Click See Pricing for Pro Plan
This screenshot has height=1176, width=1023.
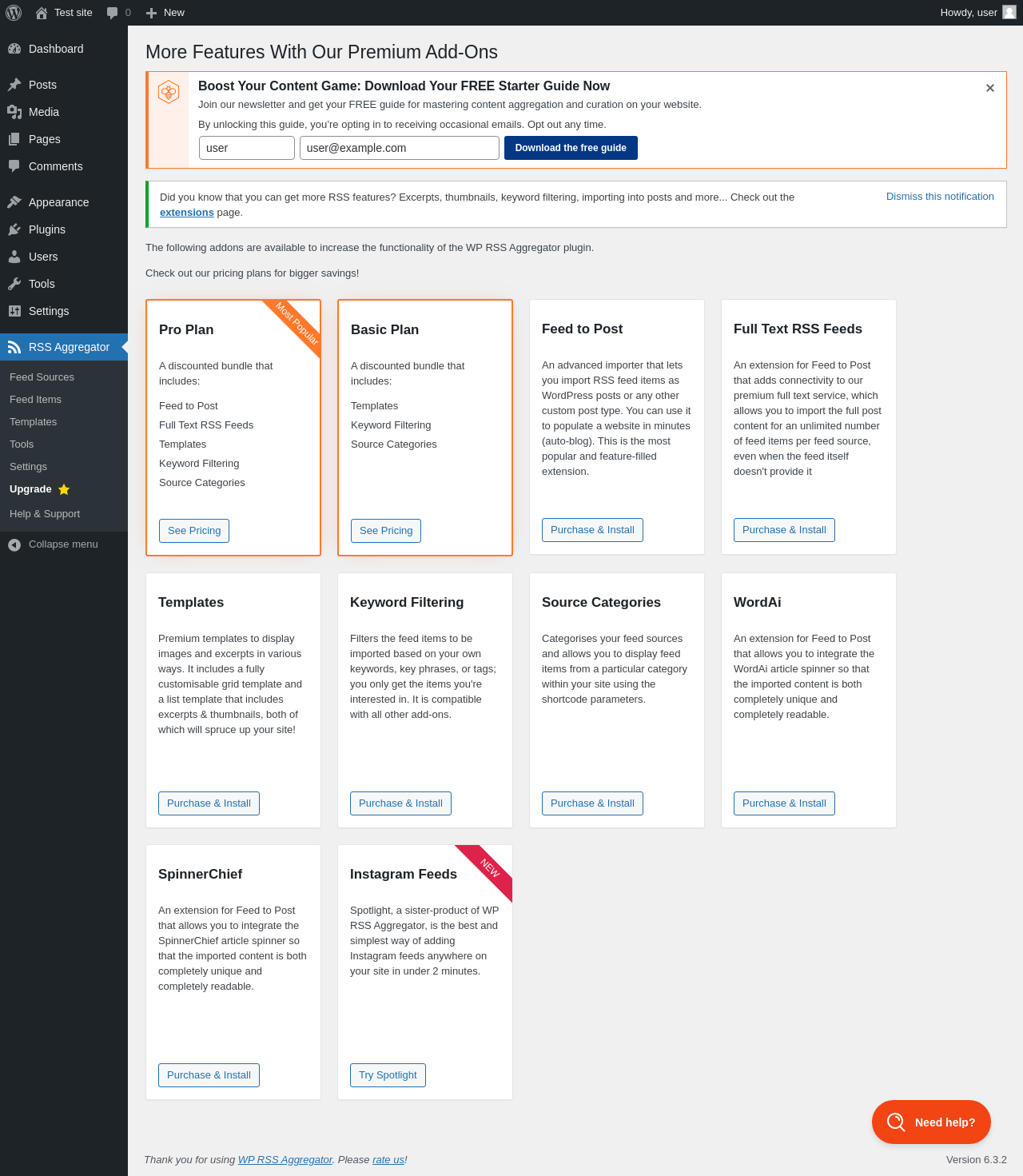point(194,531)
